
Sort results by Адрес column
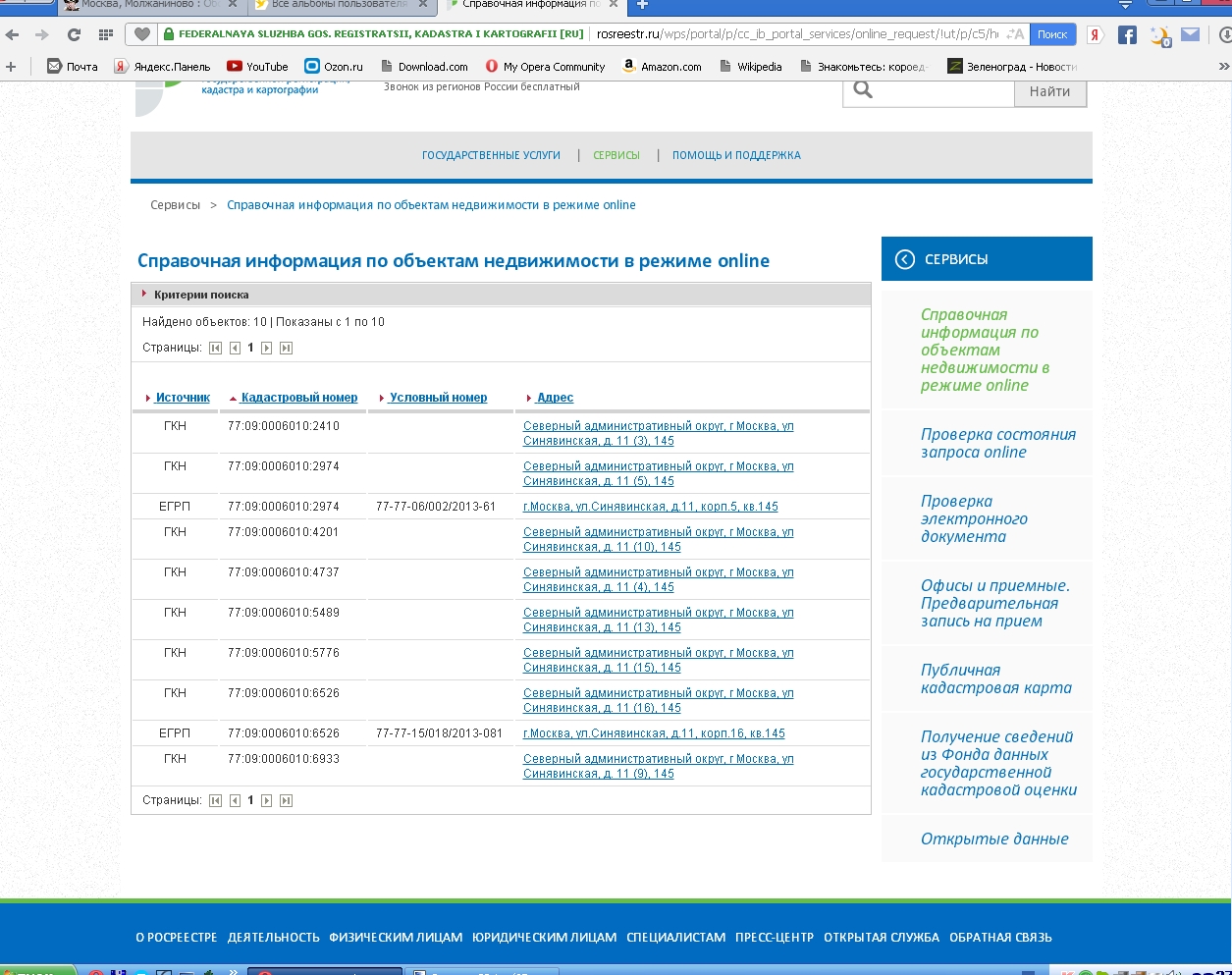pos(555,398)
